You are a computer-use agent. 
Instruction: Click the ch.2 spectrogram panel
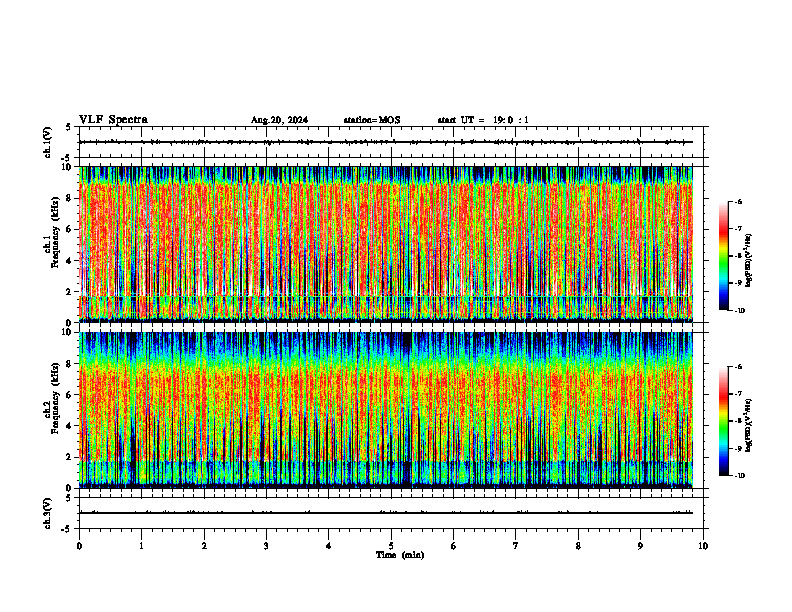click(x=386, y=410)
